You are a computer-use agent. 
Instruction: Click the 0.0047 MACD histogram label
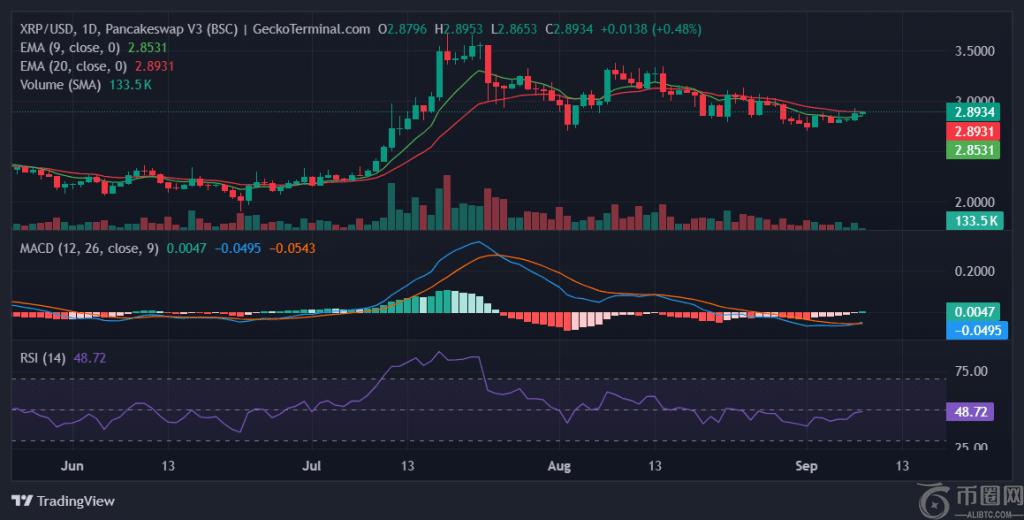(x=973, y=312)
